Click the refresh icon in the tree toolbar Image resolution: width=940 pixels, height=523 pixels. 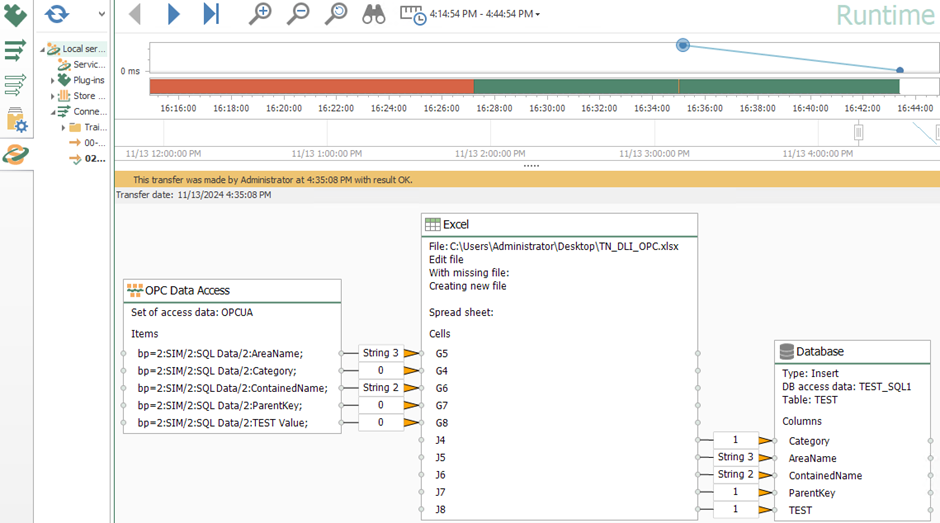click(x=57, y=13)
